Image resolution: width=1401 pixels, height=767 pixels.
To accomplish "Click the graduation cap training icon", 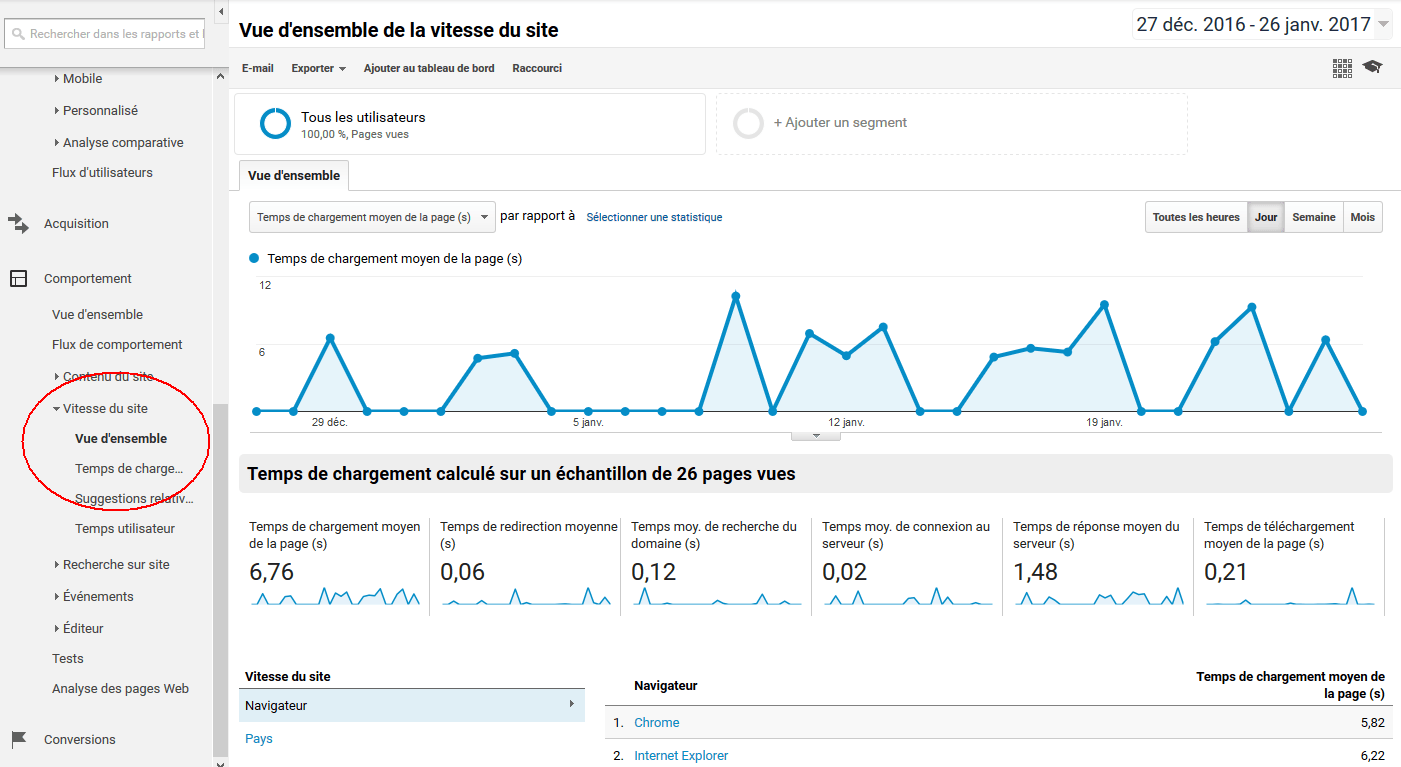I will coord(1372,67).
